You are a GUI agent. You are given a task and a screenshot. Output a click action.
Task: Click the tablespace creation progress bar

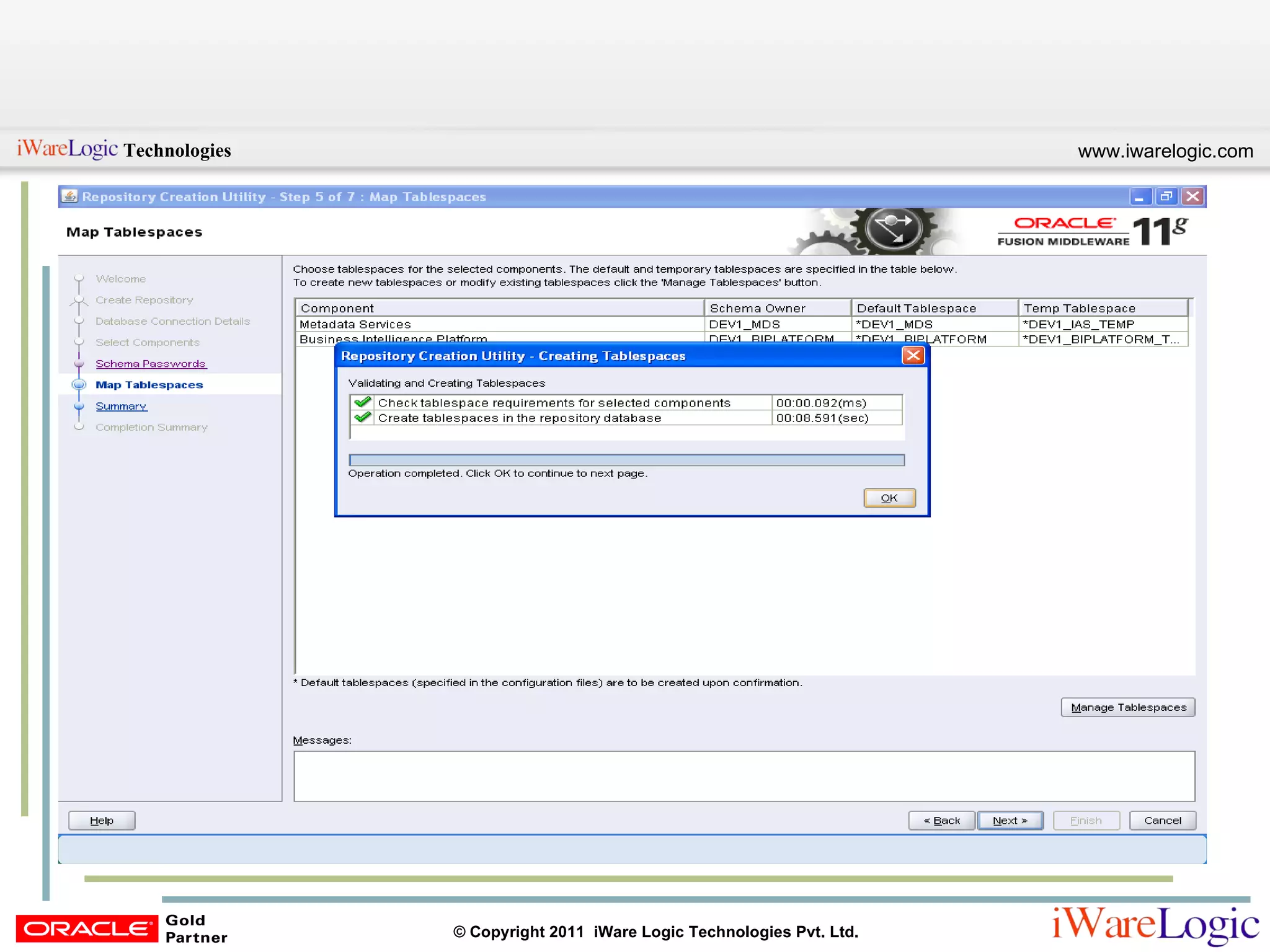[x=626, y=460]
